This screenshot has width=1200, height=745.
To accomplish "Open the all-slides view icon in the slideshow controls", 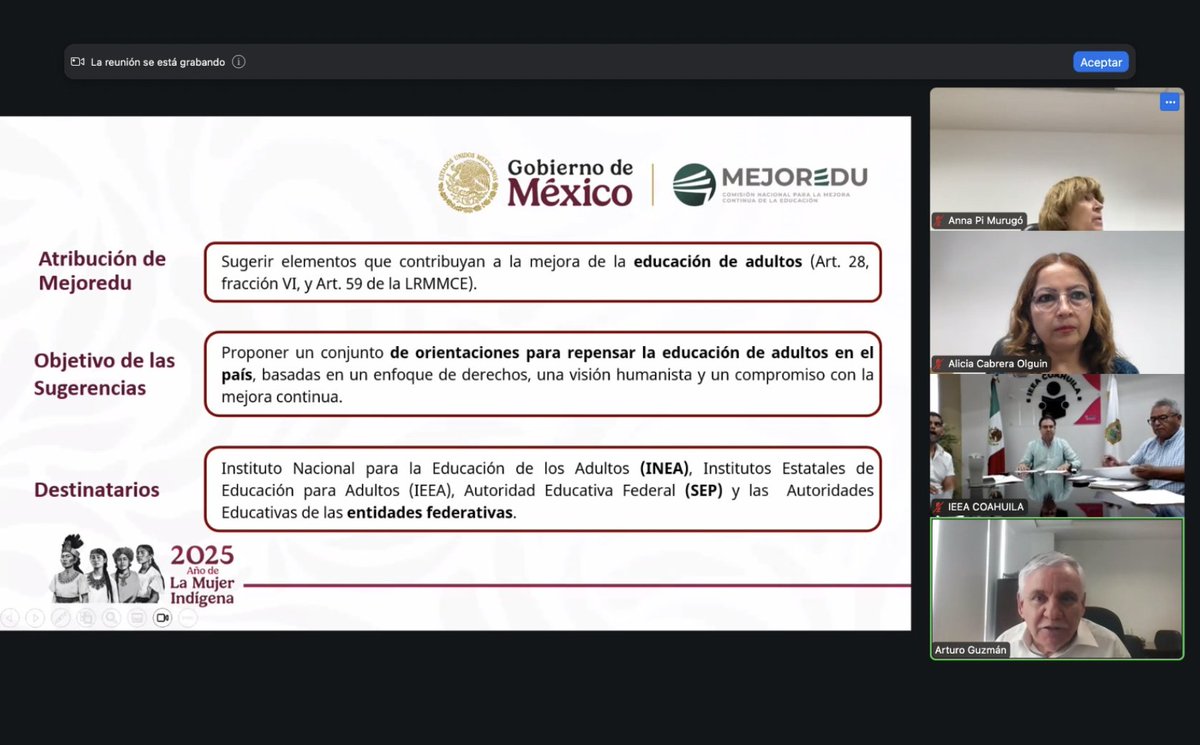I will pos(86,618).
